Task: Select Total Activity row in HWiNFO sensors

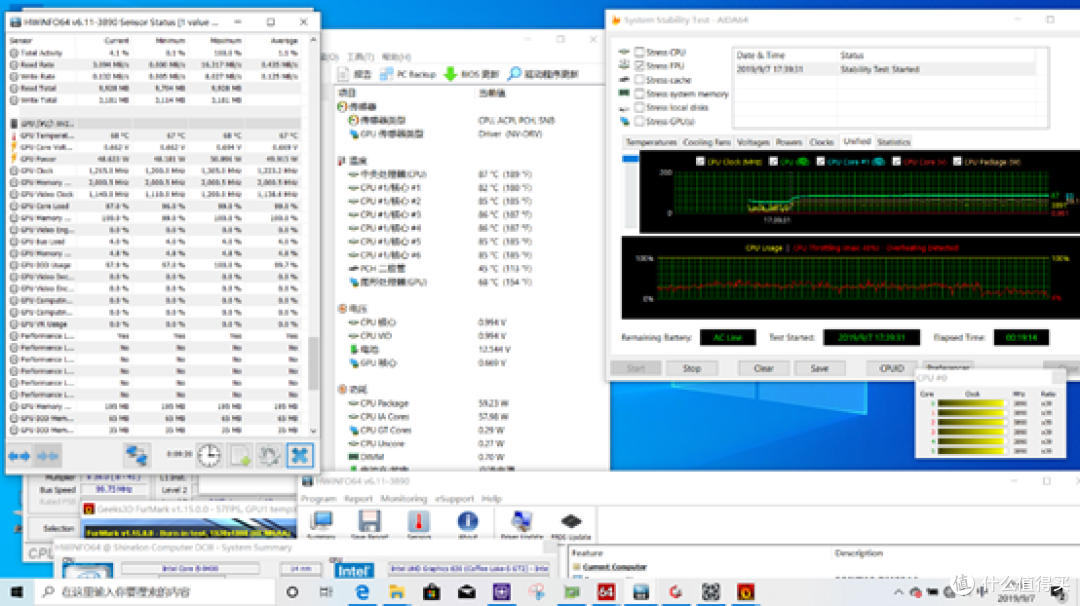Action: tap(155, 53)
